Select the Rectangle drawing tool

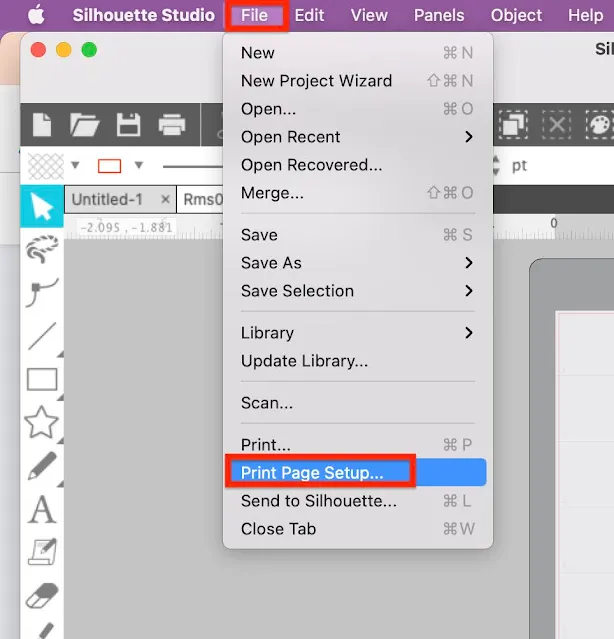pos(42,379)
